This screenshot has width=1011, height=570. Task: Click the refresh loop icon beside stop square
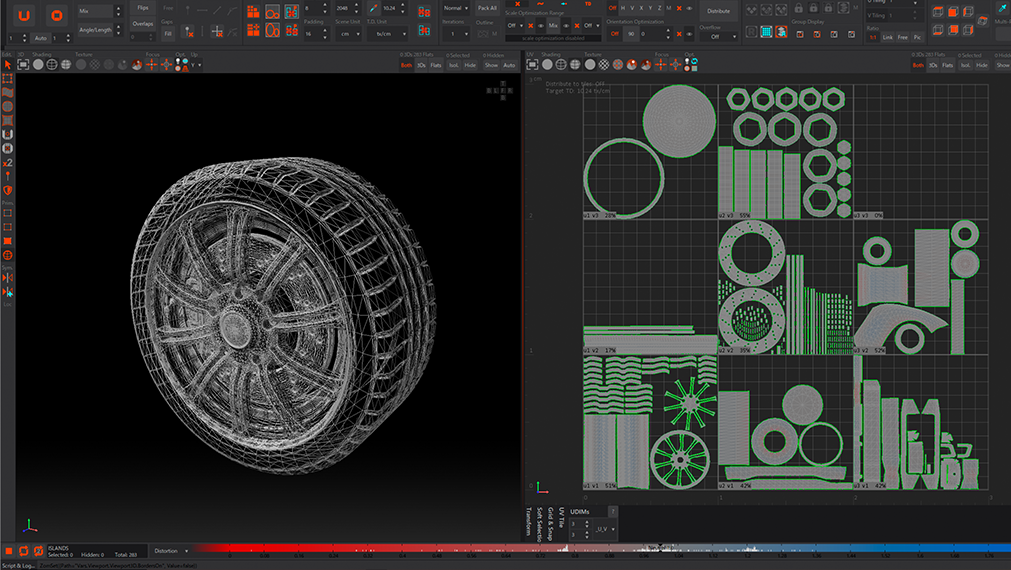24,551
